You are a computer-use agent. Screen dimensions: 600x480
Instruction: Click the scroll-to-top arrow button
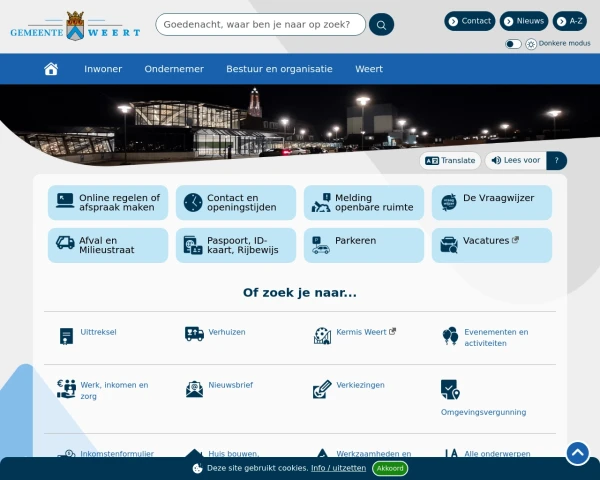click(577, 454)
